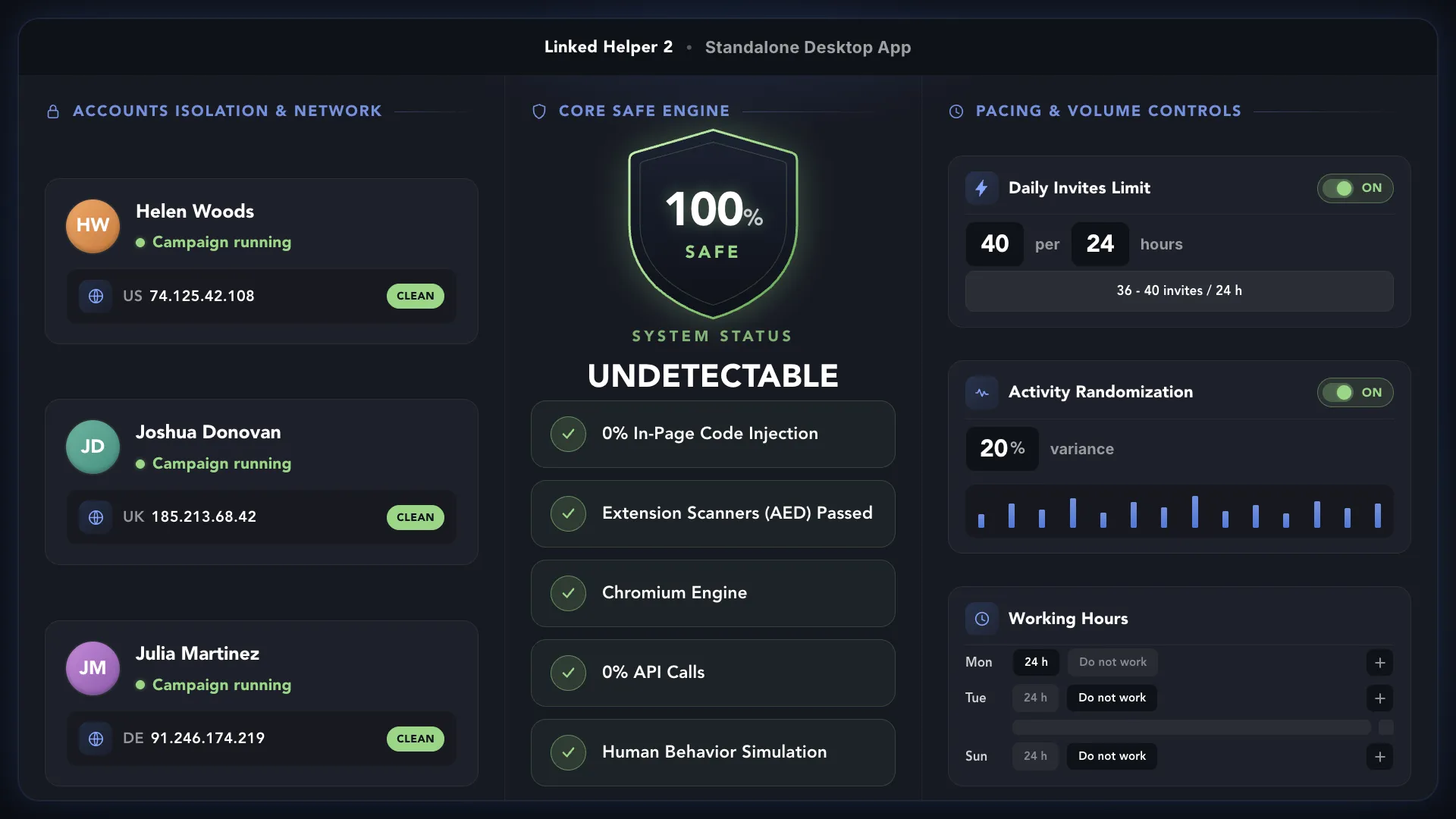
Task: Open the 0% In-Page Code Injection item
Action: click(x=713, y=434)
